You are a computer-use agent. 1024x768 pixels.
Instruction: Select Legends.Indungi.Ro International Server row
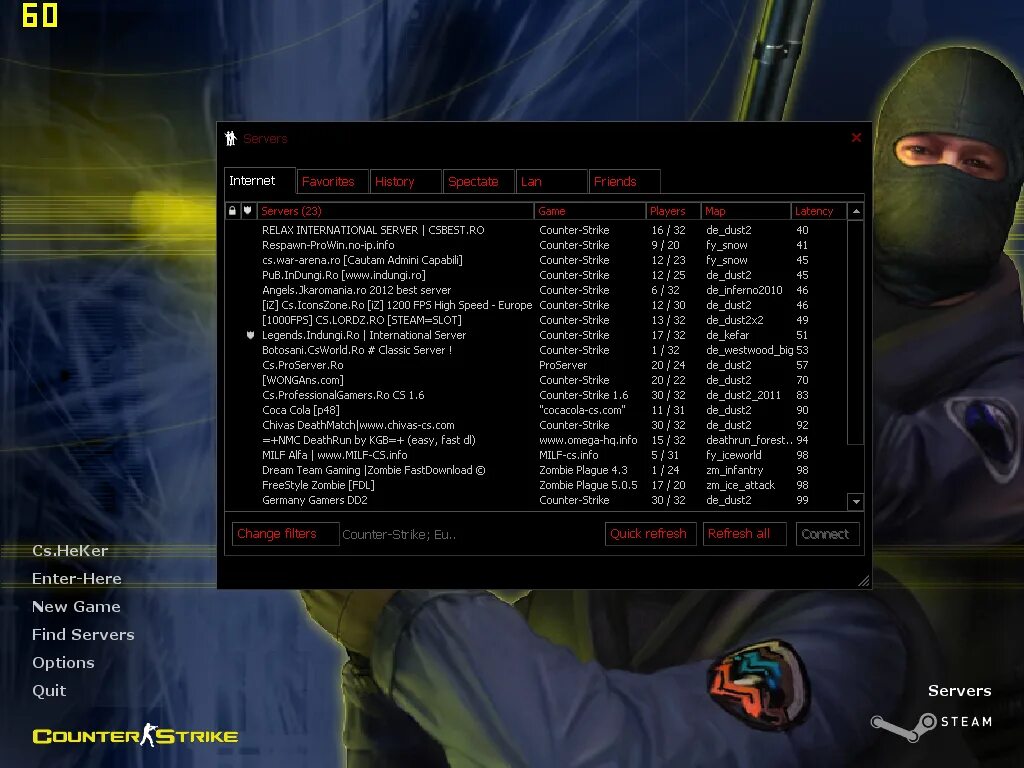point(536,335)
